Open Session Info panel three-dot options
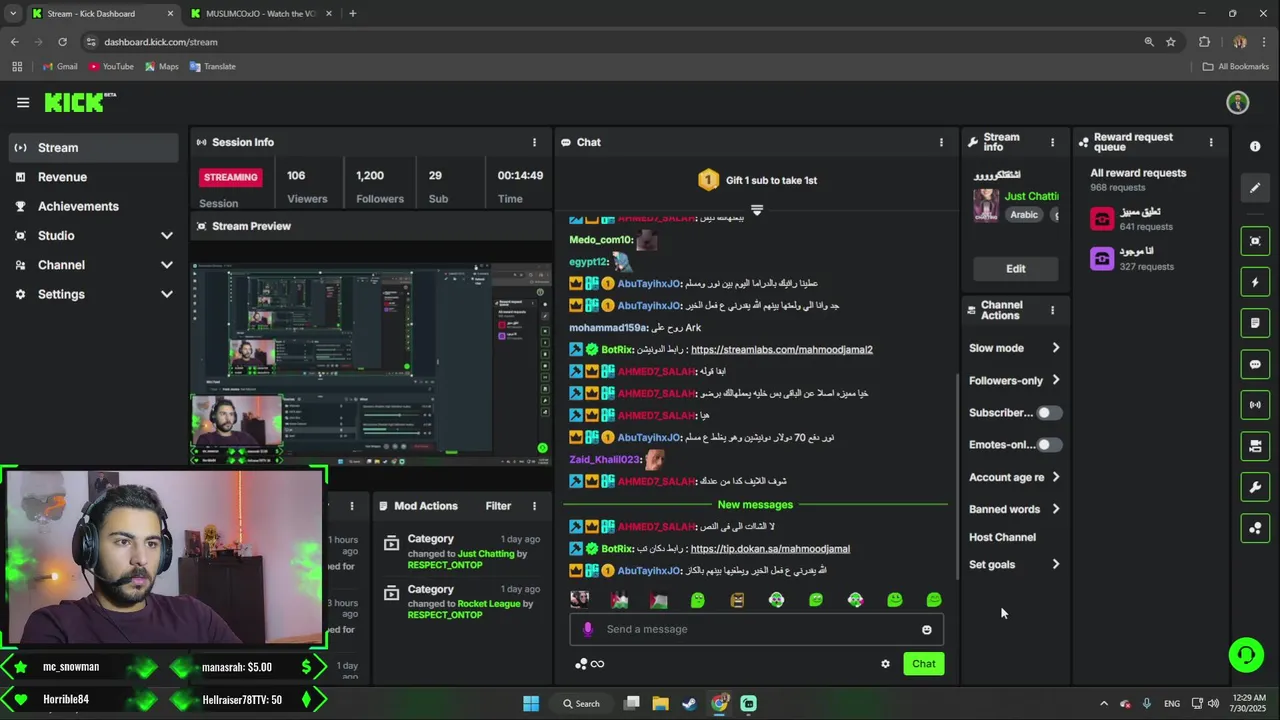The height and width of the screenshot is (720, 1280). 534,142
